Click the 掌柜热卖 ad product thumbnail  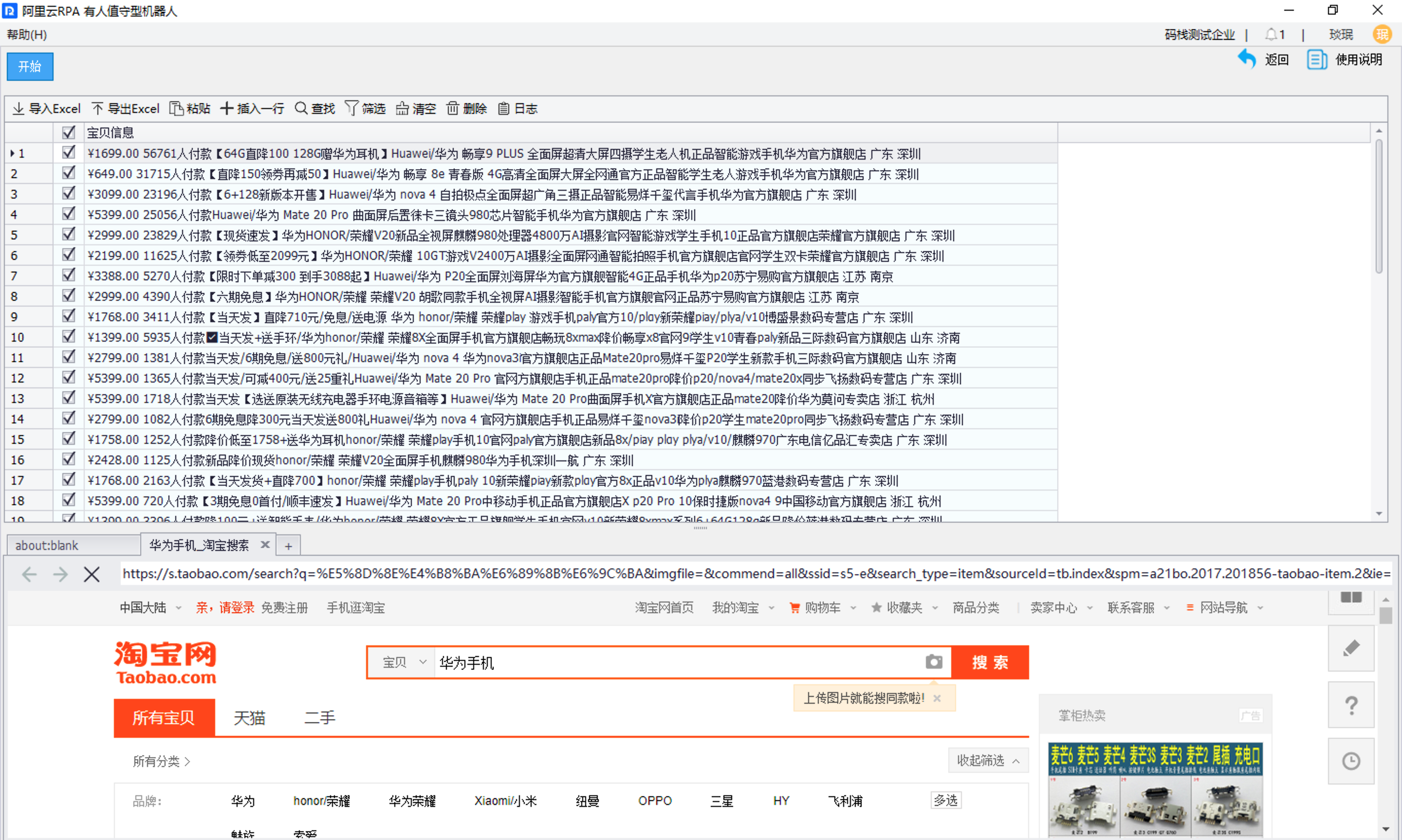click(x=1155, y=789)
